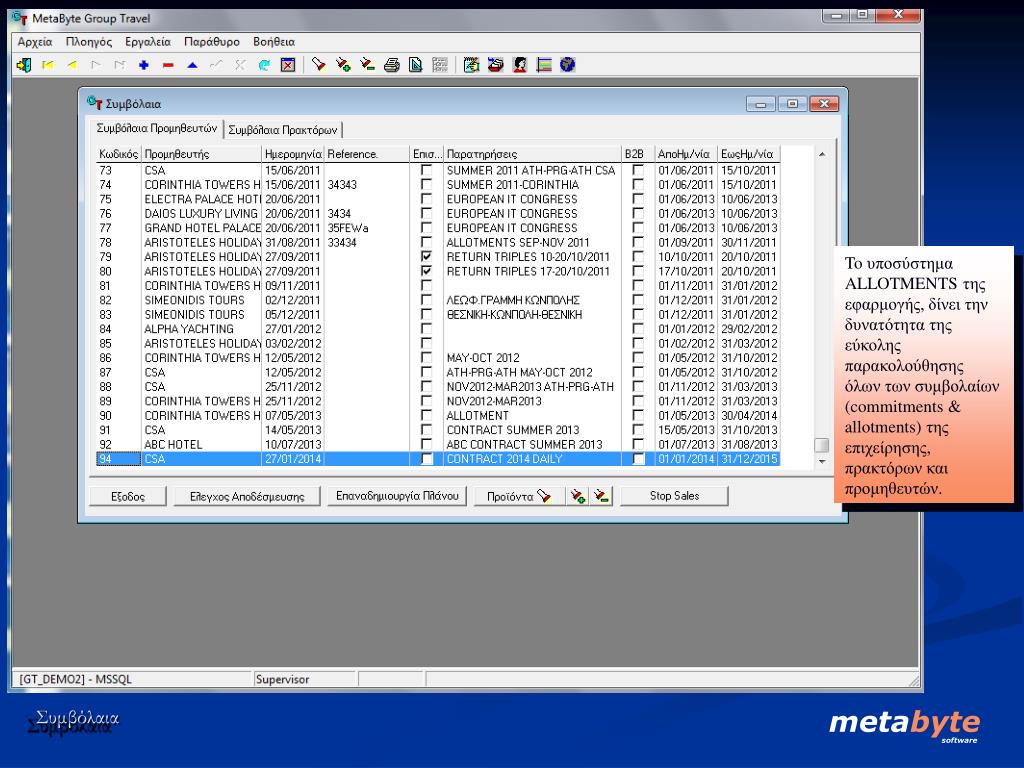Click the flashlight with green minus toolbar icon
The height and width of the screenshot is (768, 1024).
tap(367, 65)
